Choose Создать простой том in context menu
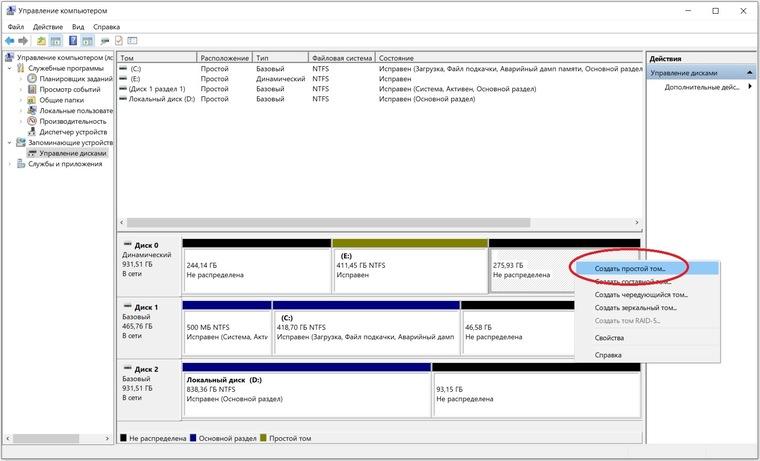The height and width of the screenshot is (461, 760). 647,268
